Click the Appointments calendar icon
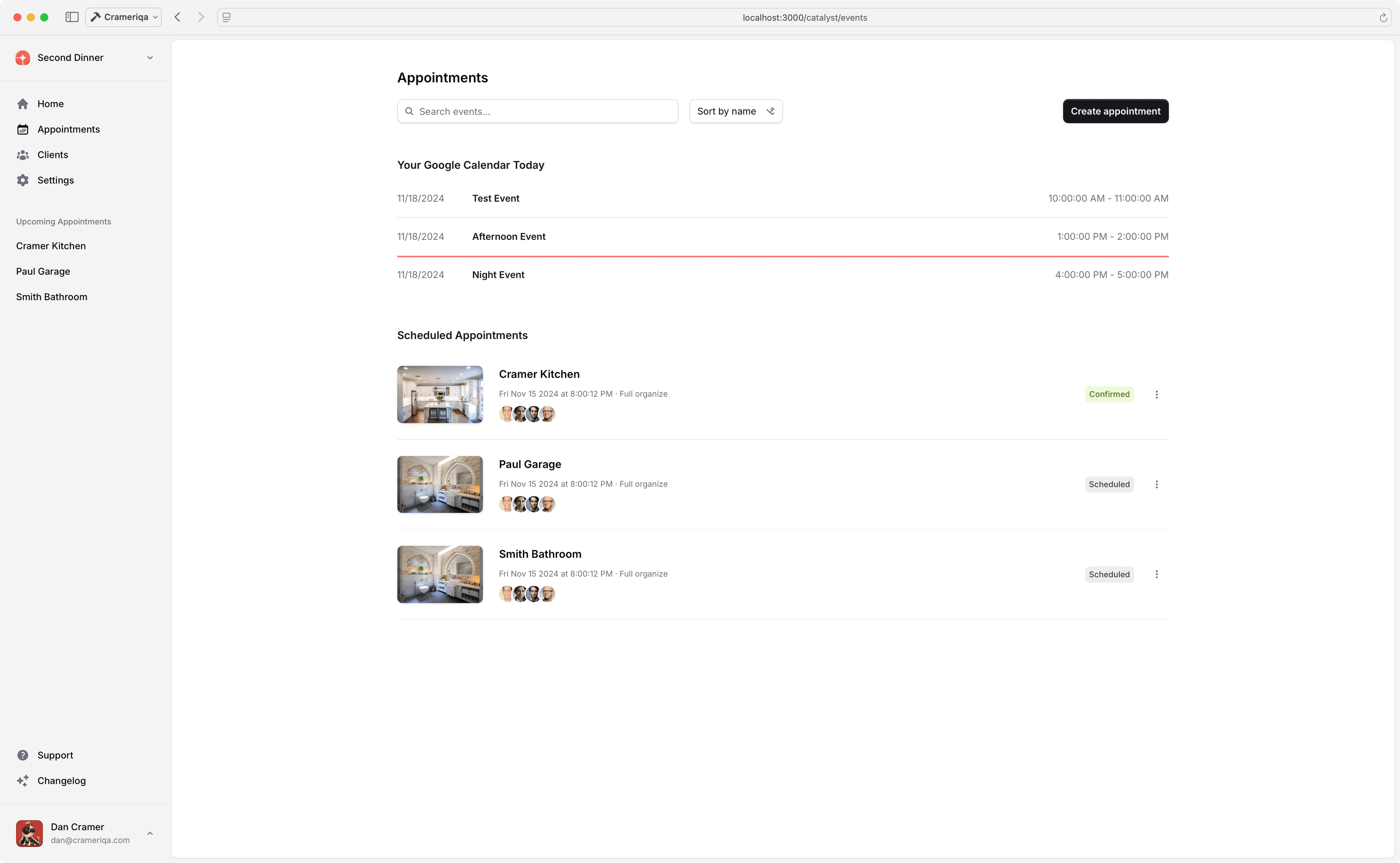Image resolution: width=1400 pixels, height=863 pixels. coord(23,129)
